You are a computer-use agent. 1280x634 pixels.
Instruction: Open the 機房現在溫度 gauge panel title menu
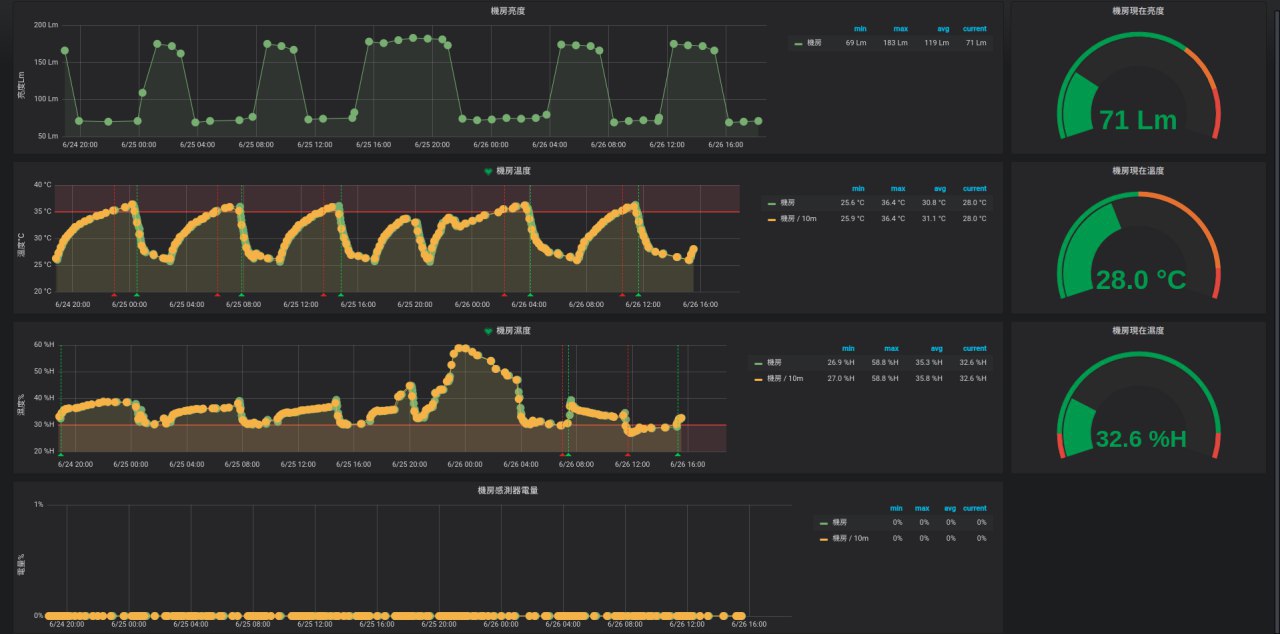1138,171
